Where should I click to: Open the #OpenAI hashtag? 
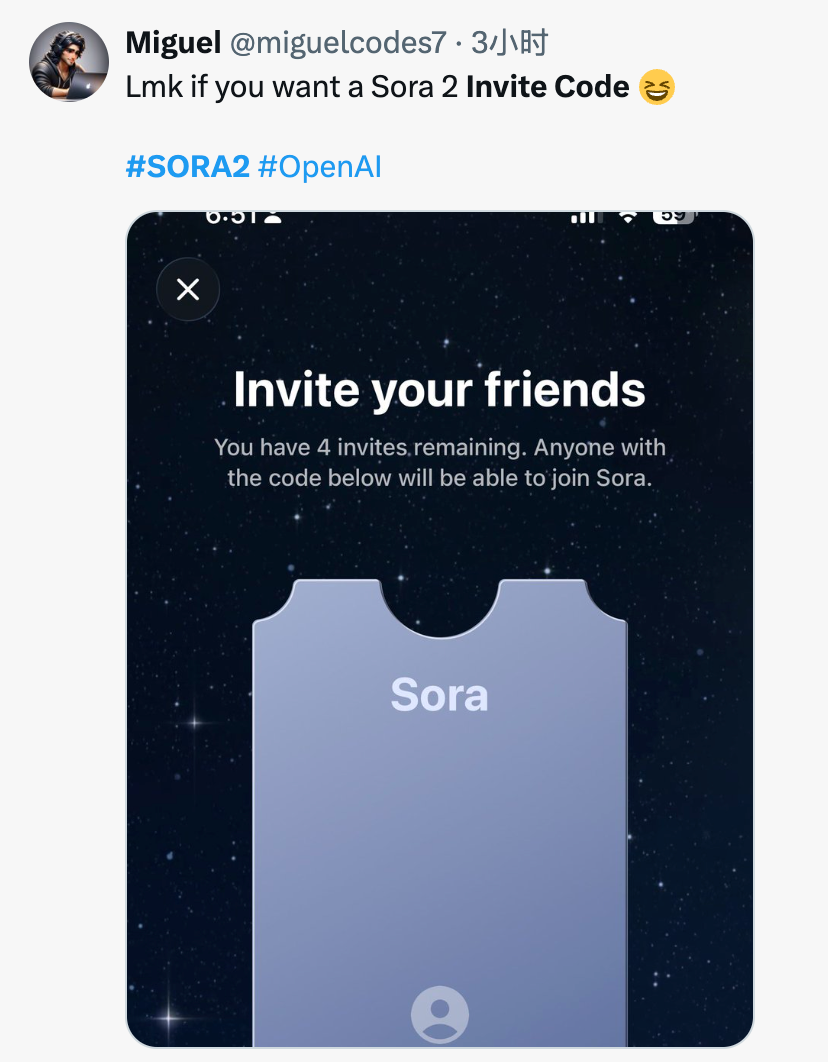(x=320, y=166)
